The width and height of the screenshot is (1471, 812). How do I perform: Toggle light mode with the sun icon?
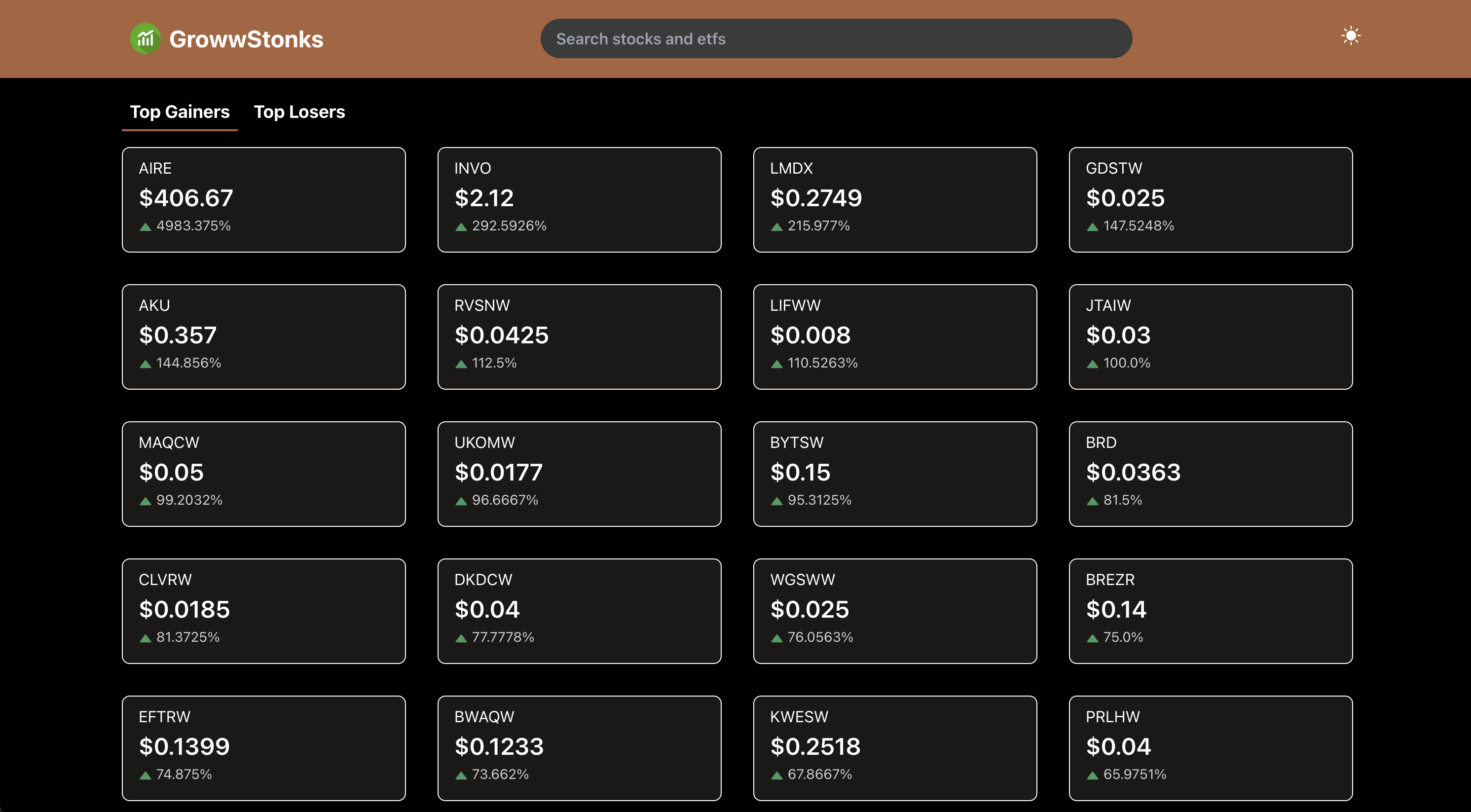point(1351,36)
